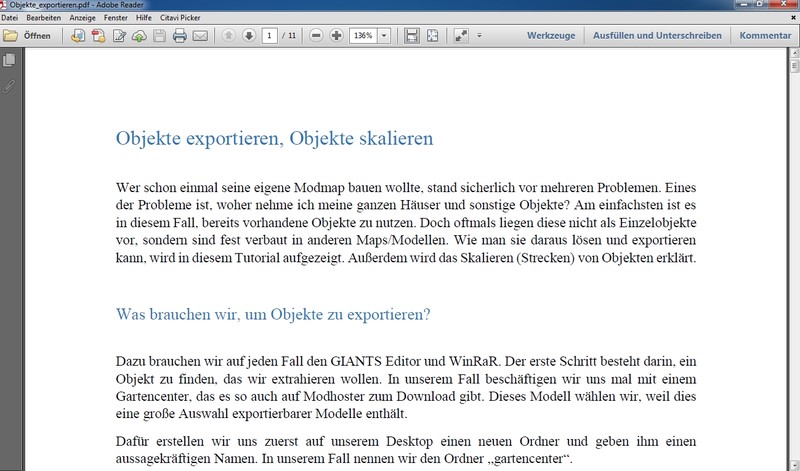Open the Kommentar pane
Screen dimensions: 800x471
click(x=765, y=36)
